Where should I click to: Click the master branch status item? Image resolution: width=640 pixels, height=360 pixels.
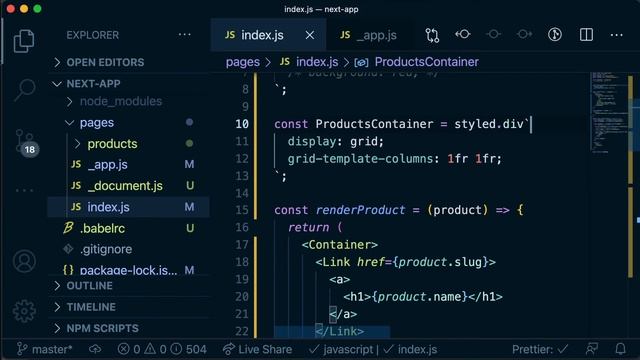(x=44, y=349)
